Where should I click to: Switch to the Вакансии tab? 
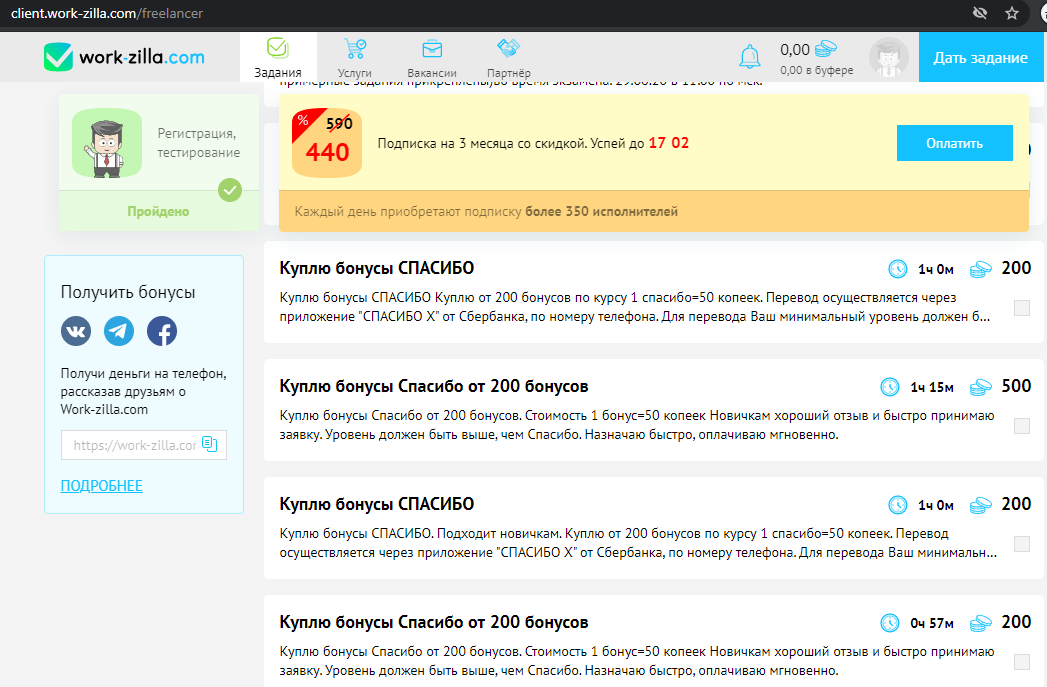click(432, 57)
